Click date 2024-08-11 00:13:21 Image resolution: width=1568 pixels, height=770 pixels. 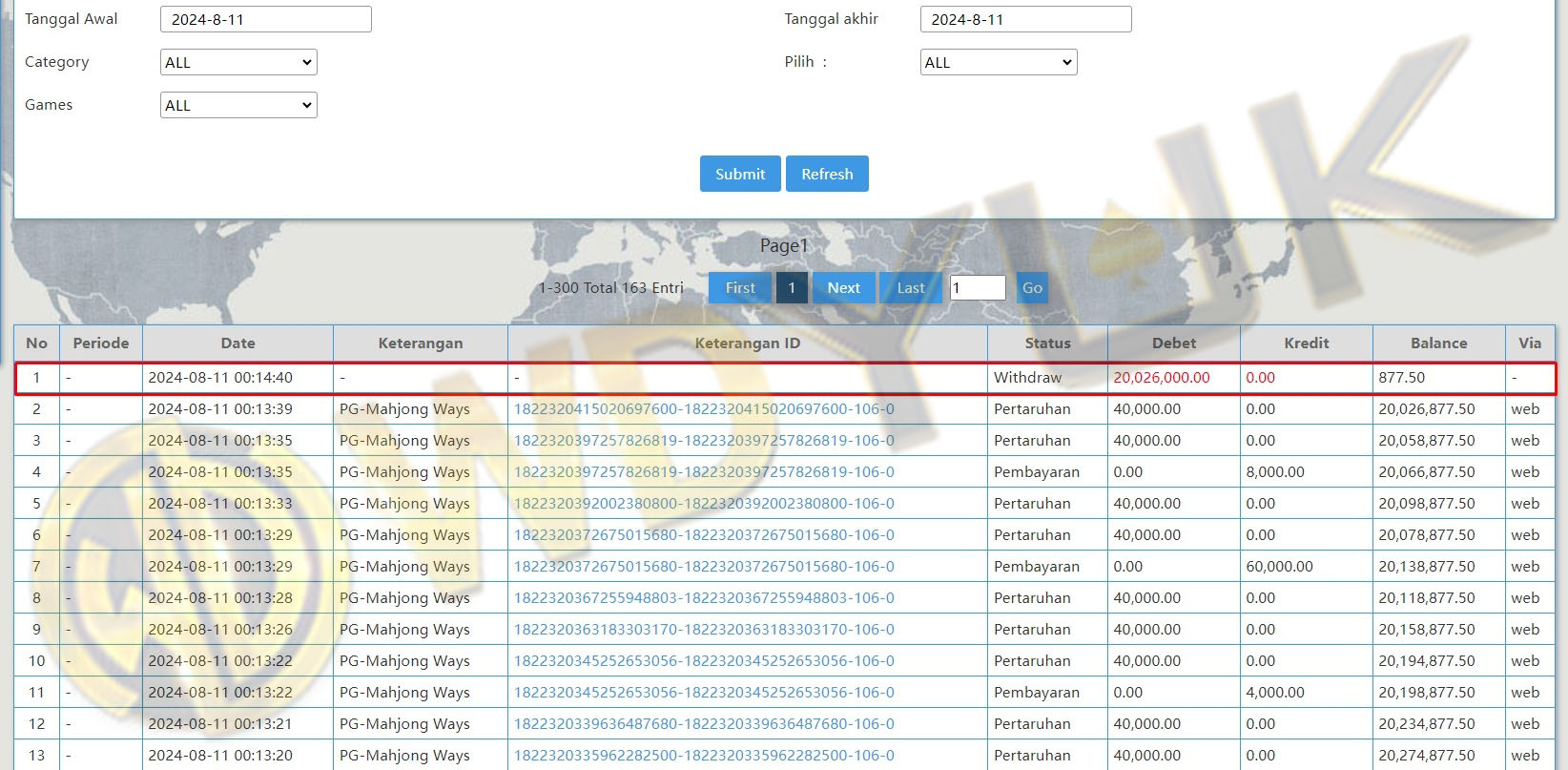(220, 723)
